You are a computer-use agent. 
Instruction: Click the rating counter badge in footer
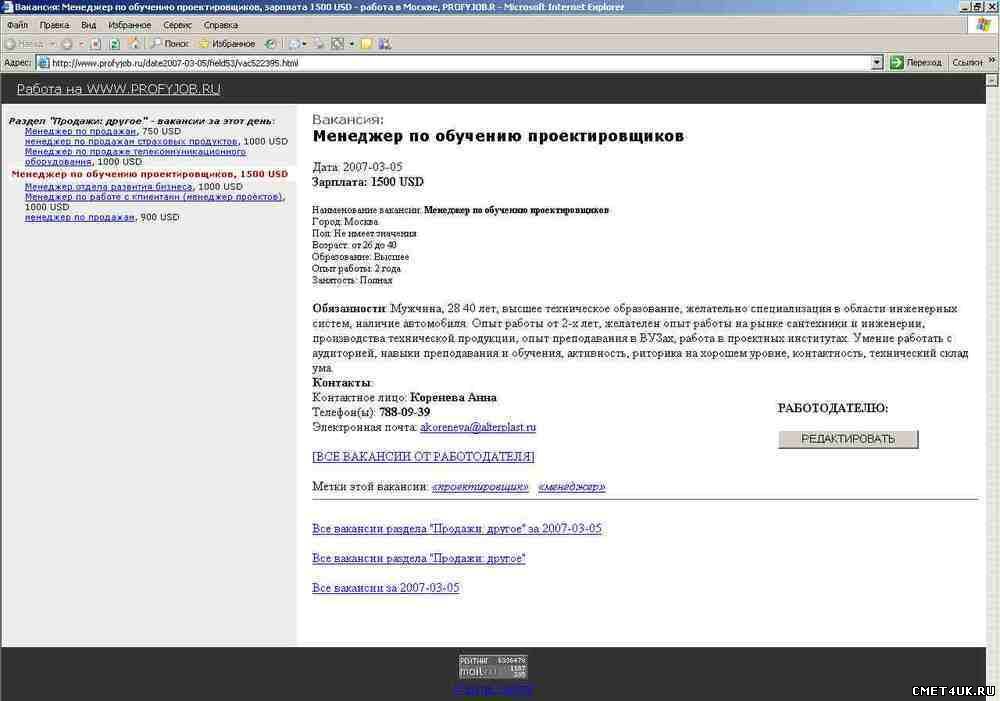tap(493, 666)
